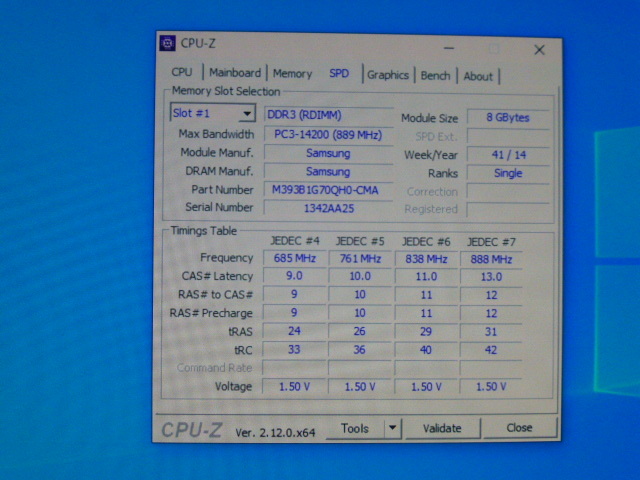Image resolution: width=640 pixels, height=480 pixels.
Task: Click the empty SPD Ext. field
Action: pyautogui.click(x=508, y=136)
